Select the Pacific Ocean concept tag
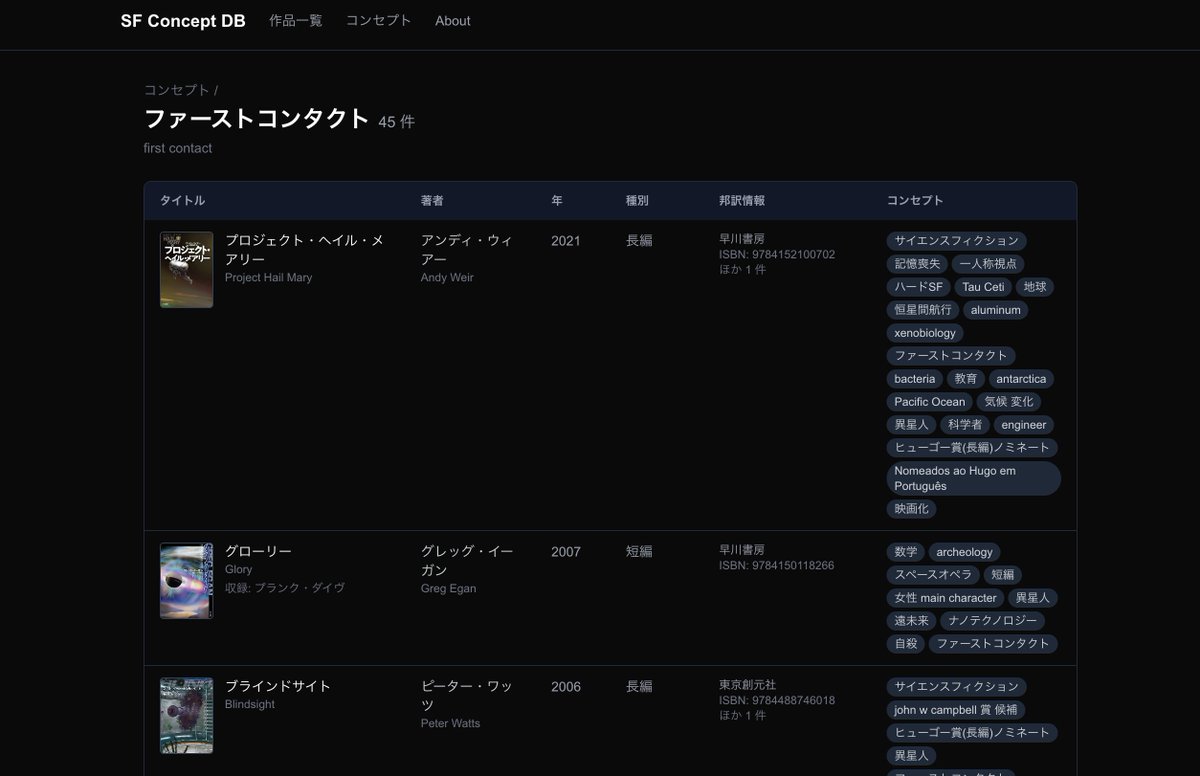The height and width of the screenshot is (776, 1200). pyautogui.click(x=930, y=402)
